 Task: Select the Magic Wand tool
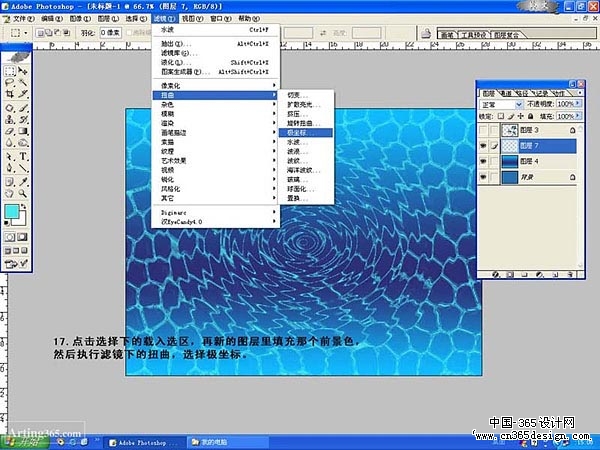coord(23,83)
